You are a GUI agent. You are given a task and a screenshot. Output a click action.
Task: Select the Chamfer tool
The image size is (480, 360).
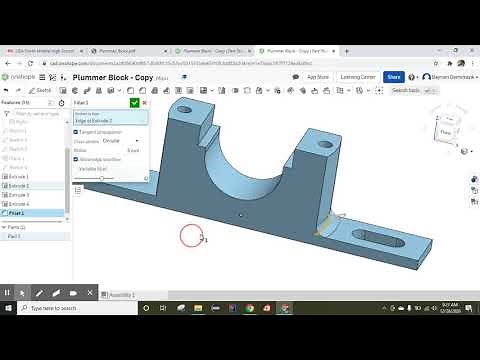click(142, 90)
